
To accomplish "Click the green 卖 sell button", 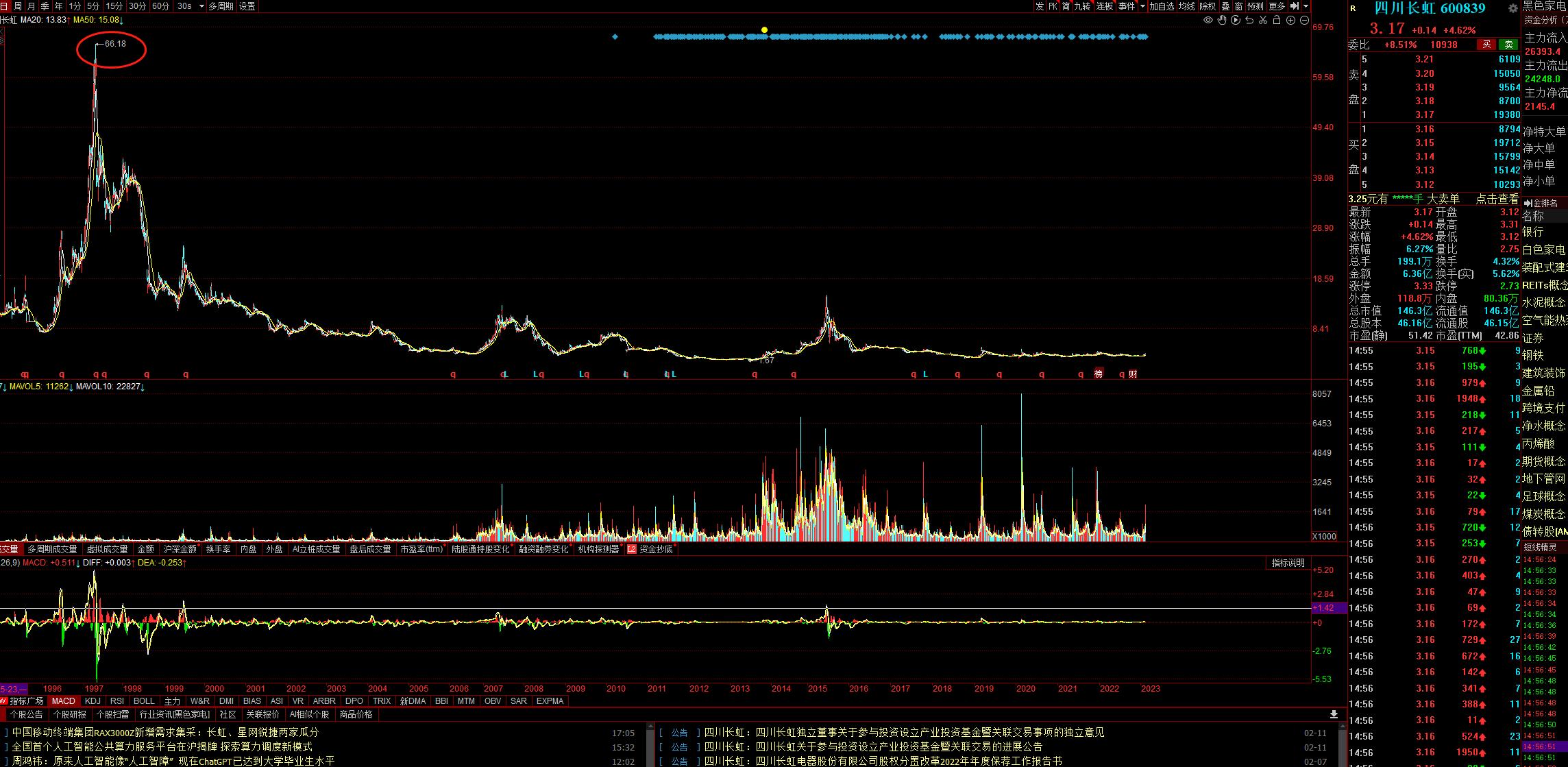I will (x=1508, y=45).
